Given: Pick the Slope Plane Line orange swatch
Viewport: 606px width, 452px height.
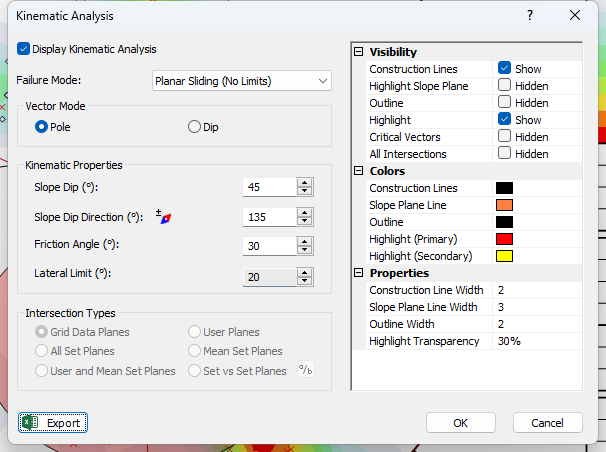Looking at the screenshot, I should pyautogui.click(x=504, y=205).
